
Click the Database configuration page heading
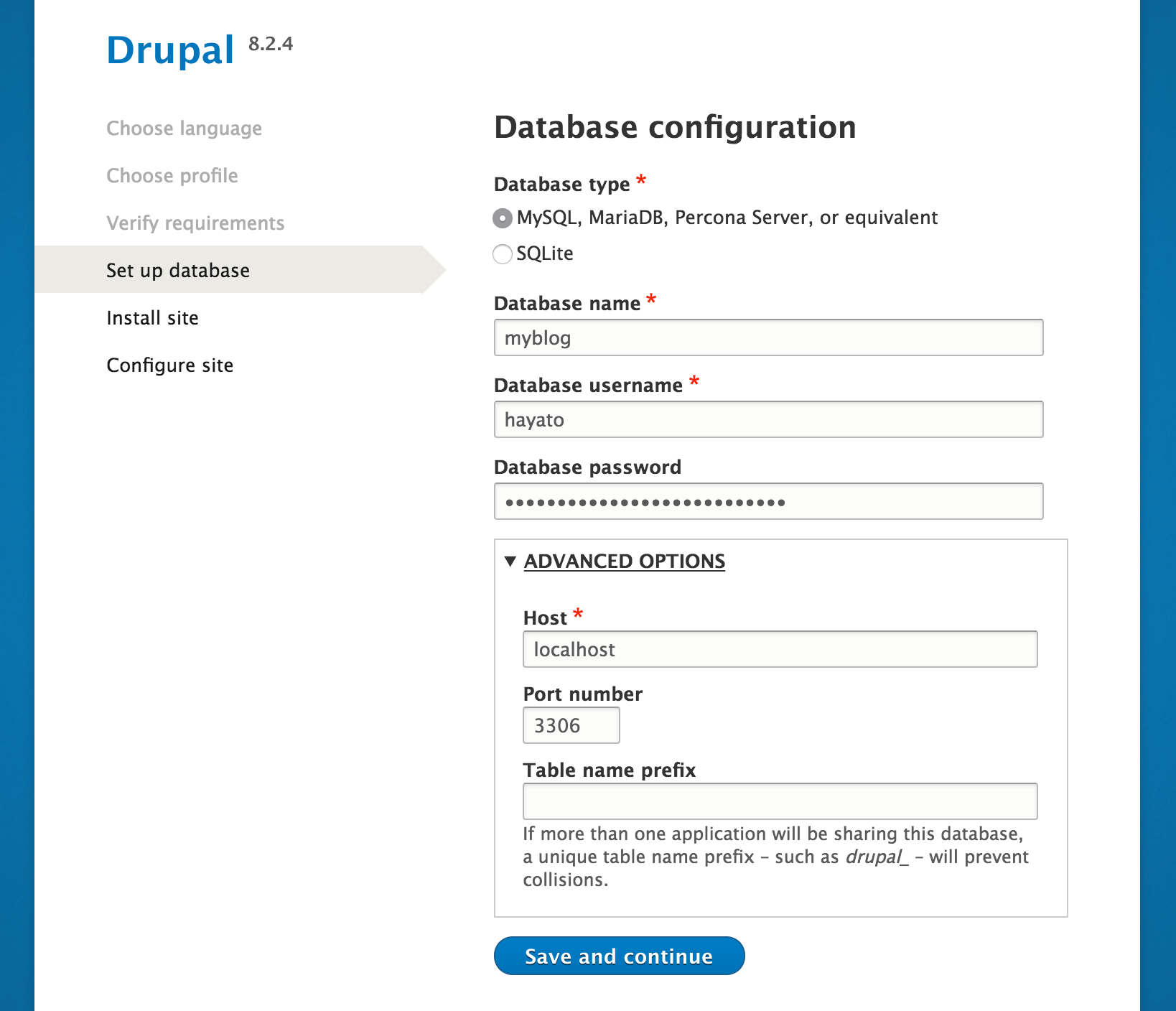point(674,128)
